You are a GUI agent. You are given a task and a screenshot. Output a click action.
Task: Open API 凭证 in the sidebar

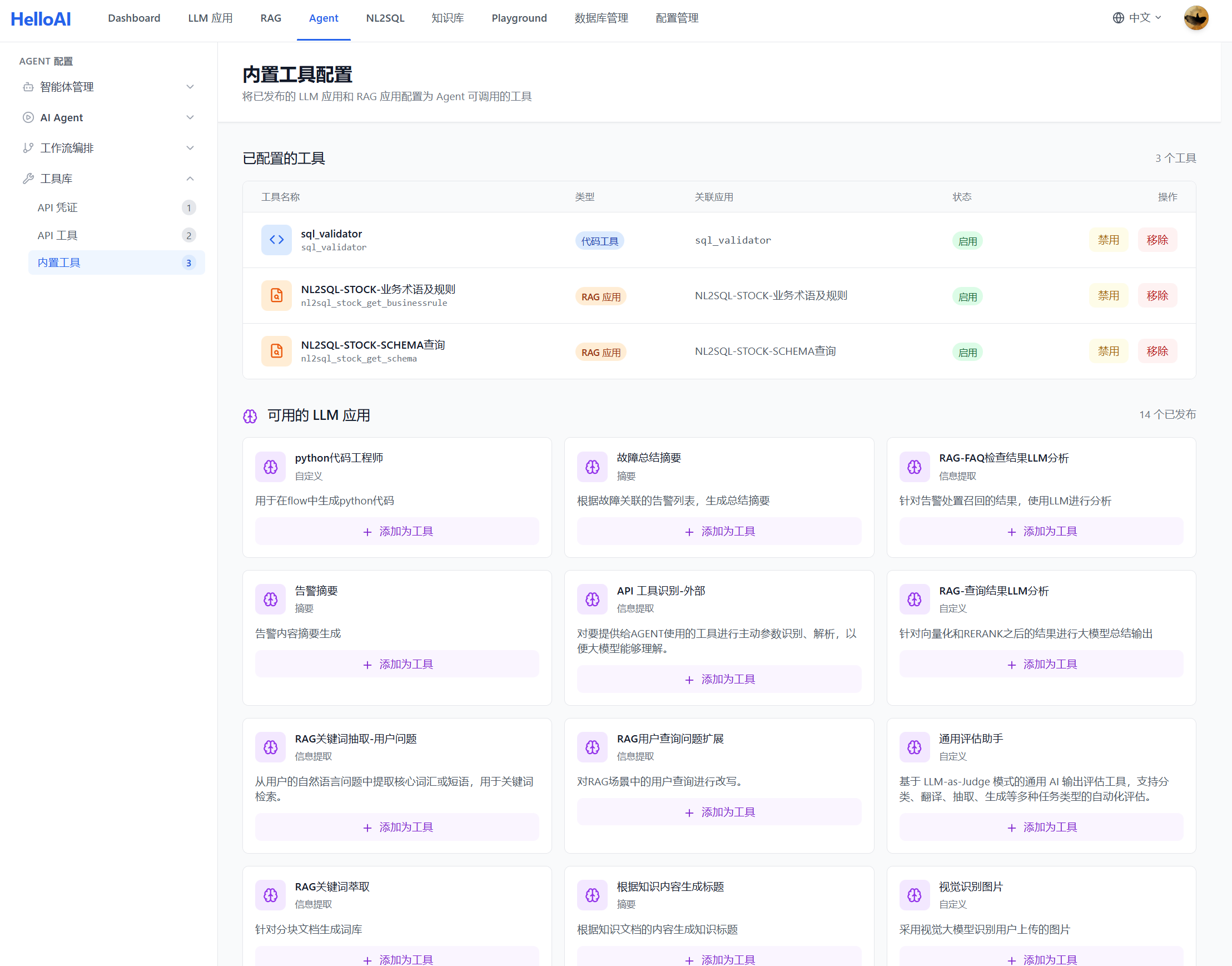point(58,207)
